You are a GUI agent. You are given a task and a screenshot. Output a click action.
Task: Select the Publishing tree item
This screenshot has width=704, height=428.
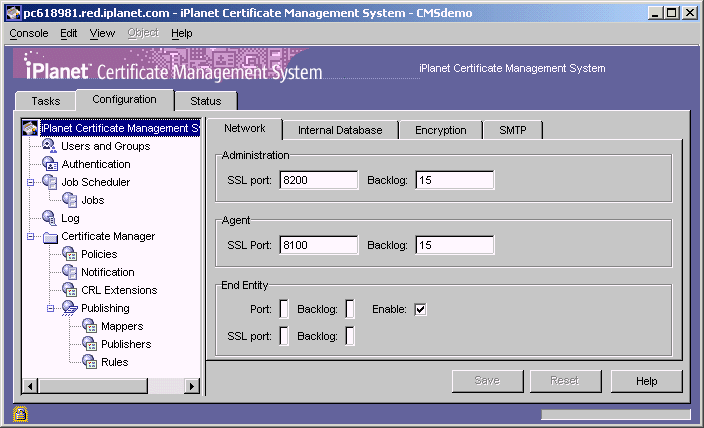[x=105, y=308]
